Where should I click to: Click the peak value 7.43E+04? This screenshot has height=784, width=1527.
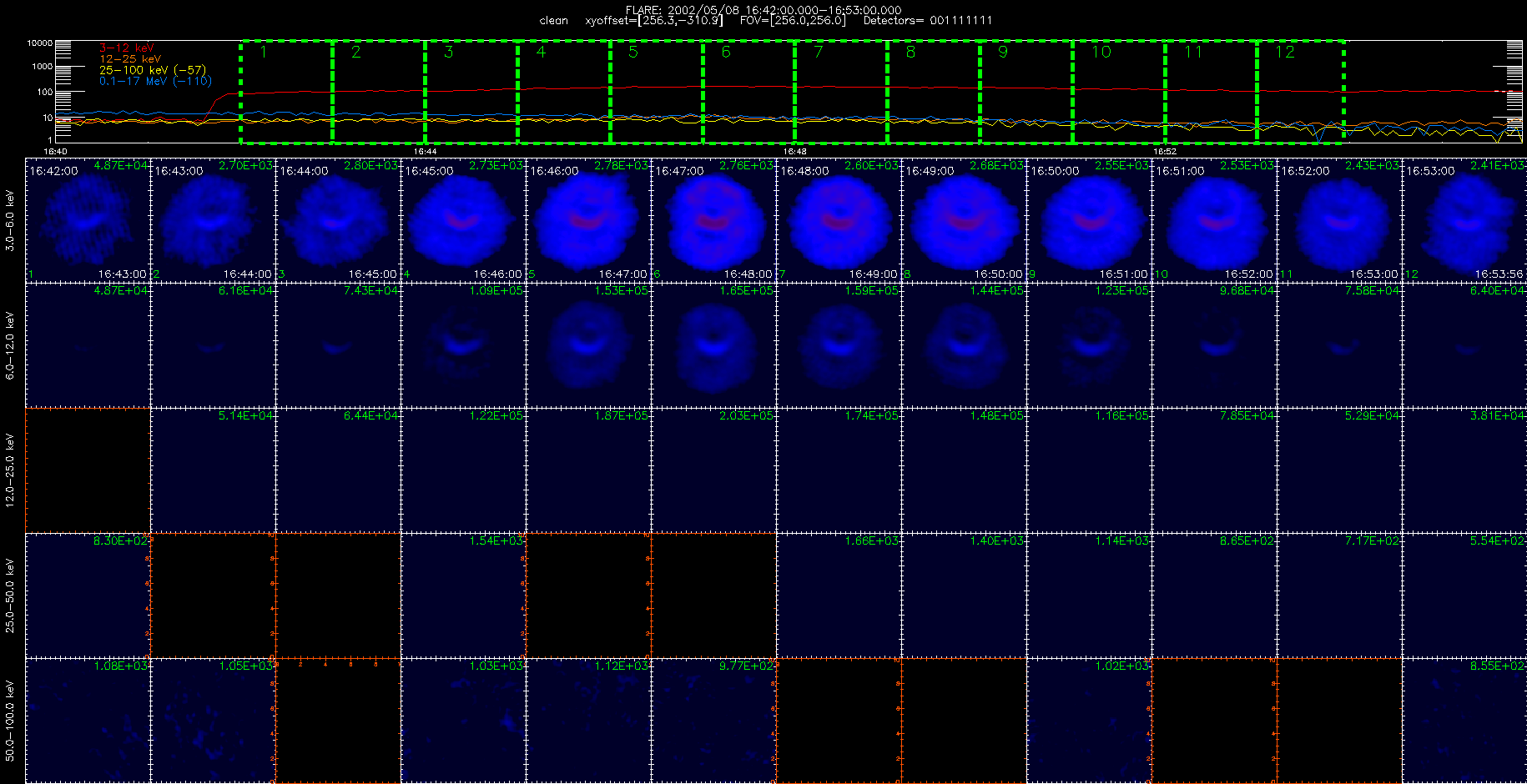click(x=371, y=291)
